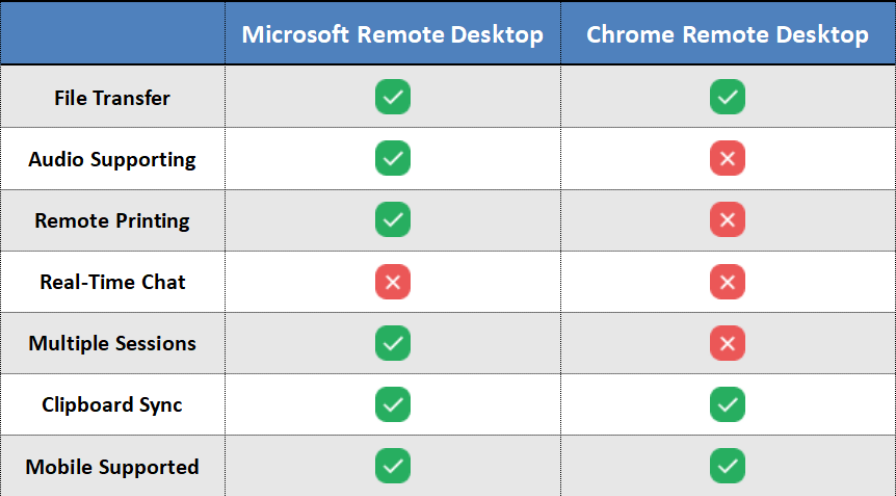Click Real-Time Chat red cross under Microsoft
Screen dimensions: 896x496
393,282
